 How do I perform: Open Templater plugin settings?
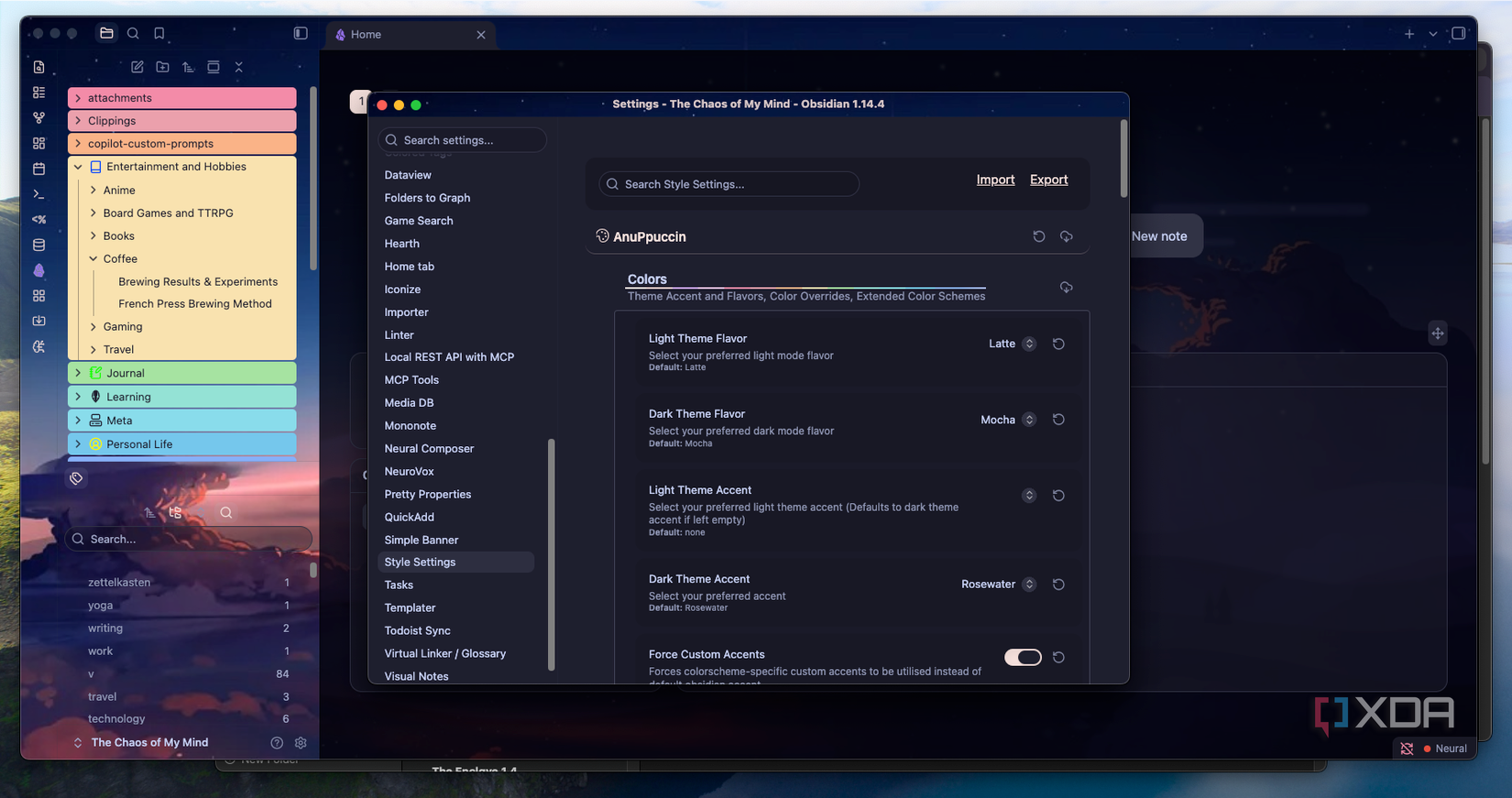click(x=410, y=608)
